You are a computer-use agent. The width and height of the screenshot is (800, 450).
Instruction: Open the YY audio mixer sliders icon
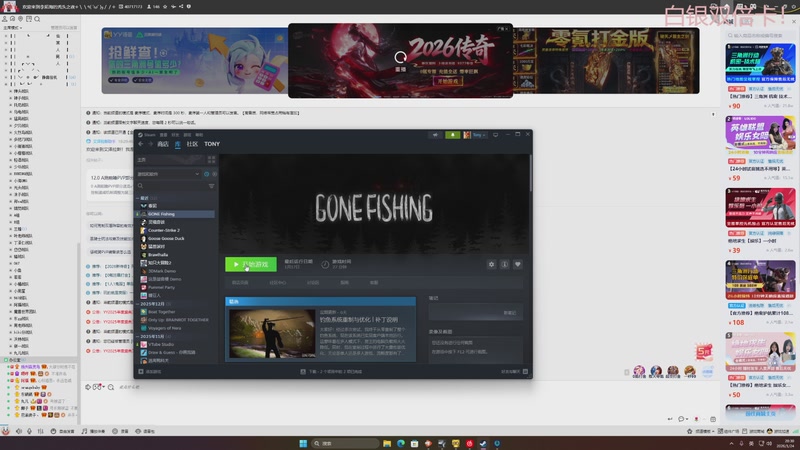coord(40,431)
